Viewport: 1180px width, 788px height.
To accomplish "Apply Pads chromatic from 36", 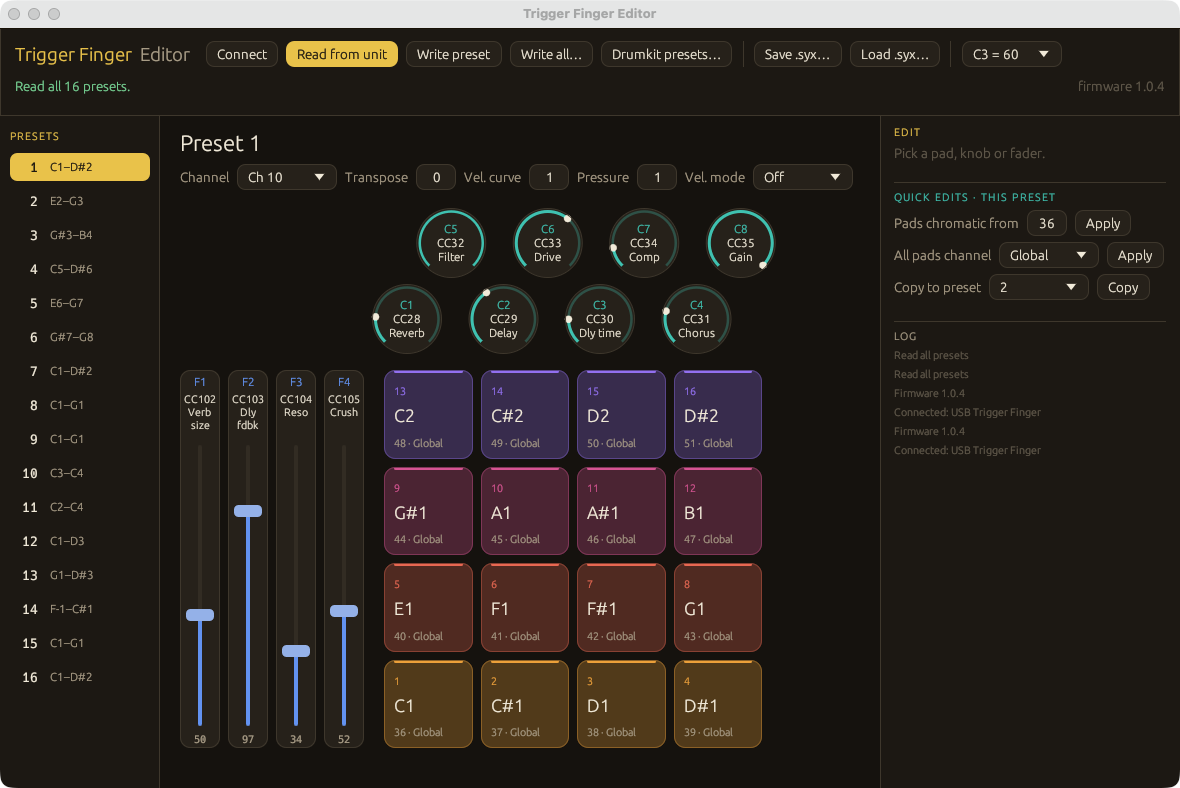I will tap(1102, 224).
